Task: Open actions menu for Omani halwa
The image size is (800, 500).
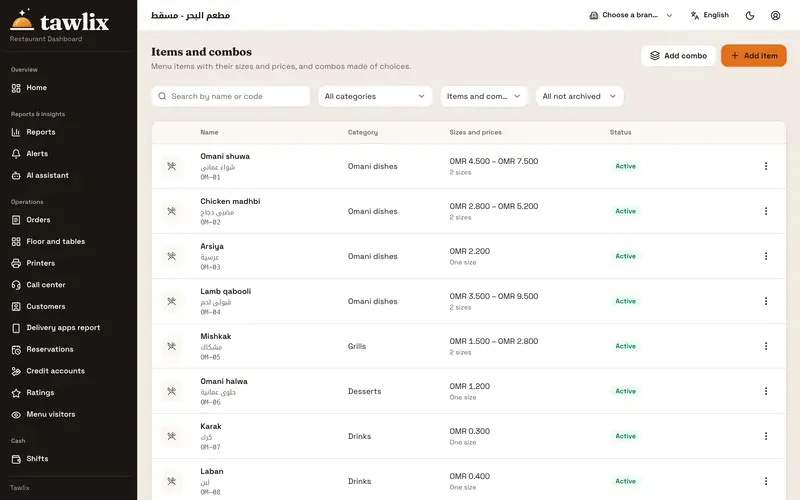Action: [766, 391]
